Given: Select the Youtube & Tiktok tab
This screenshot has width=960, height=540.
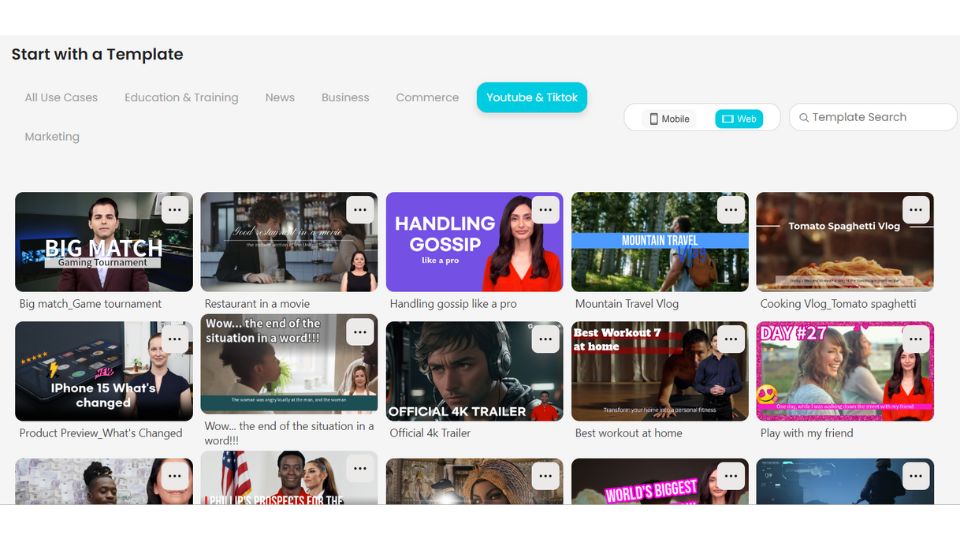Looking at the screenshot, I should [532, 97].
